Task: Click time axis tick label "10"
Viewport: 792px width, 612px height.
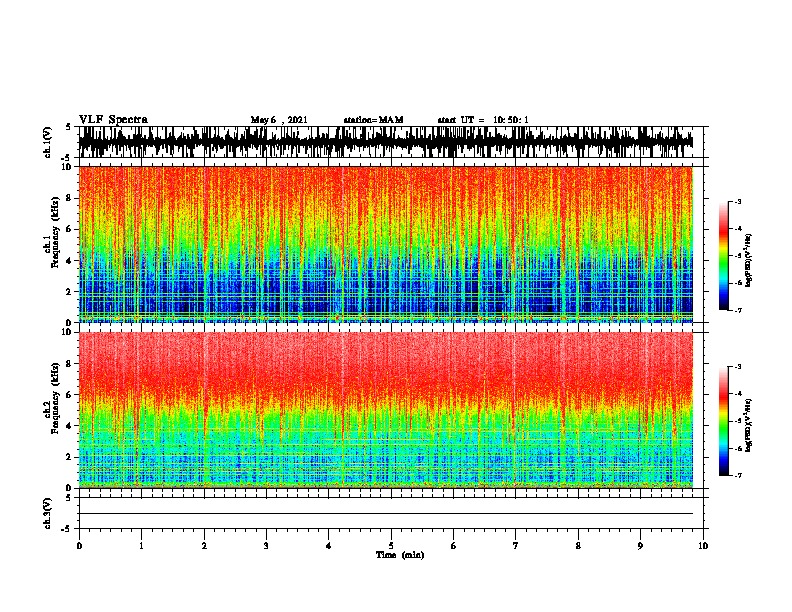Action: click(x=703, y=546)
